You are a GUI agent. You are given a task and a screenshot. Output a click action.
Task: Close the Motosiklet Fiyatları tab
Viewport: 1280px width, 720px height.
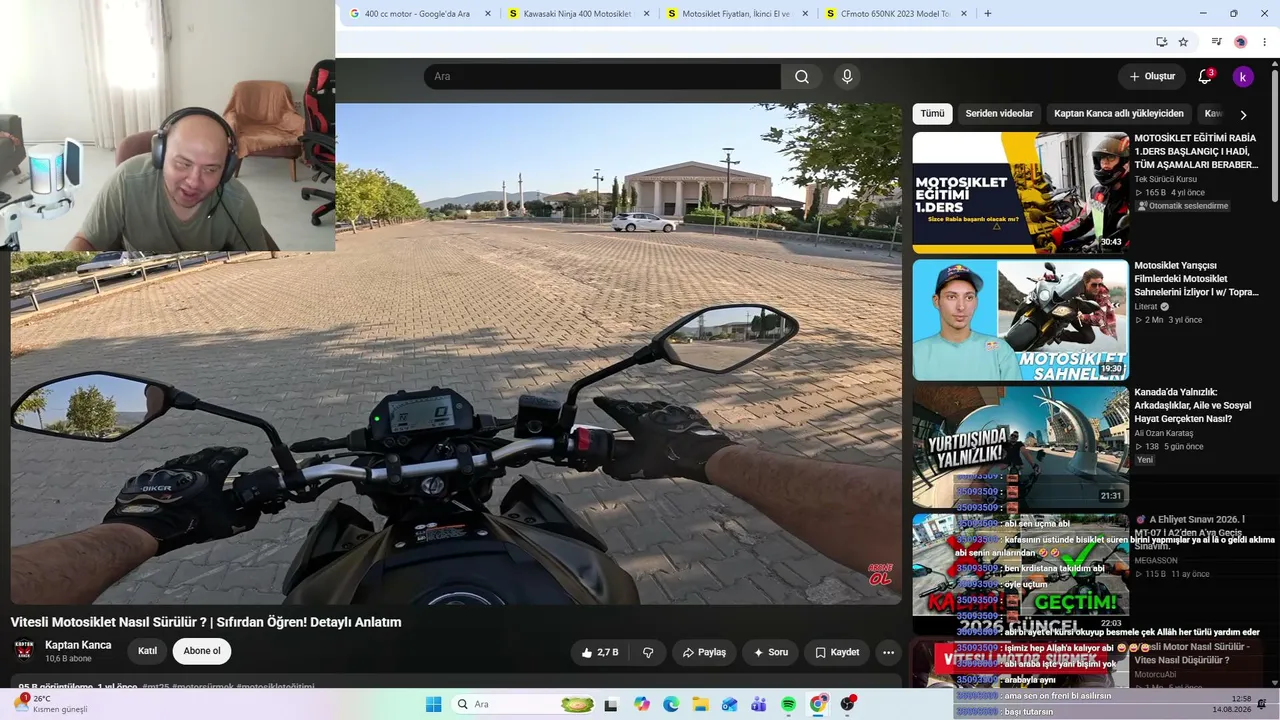pyautogui.click(x=805, y=14)
